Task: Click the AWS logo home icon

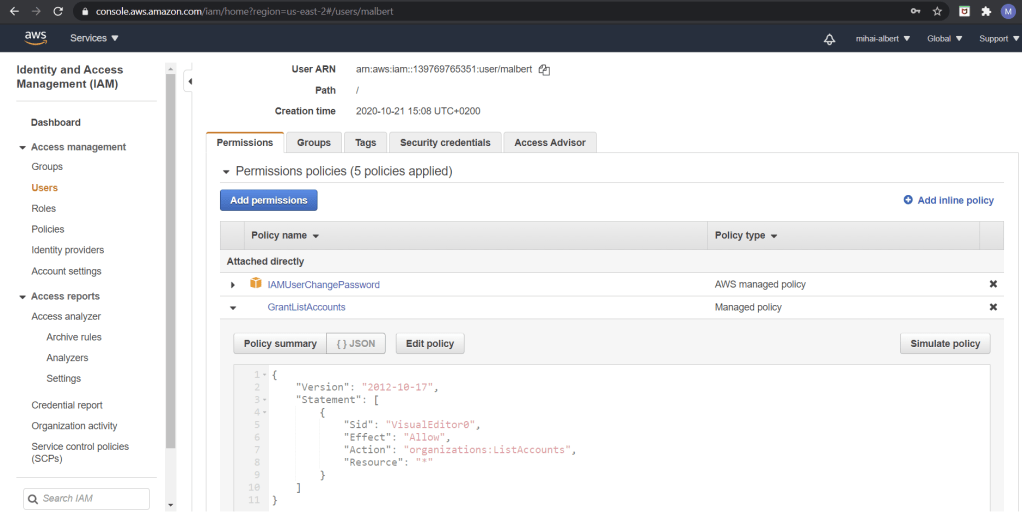Action: pyautogui.click(x=36, y=38)
